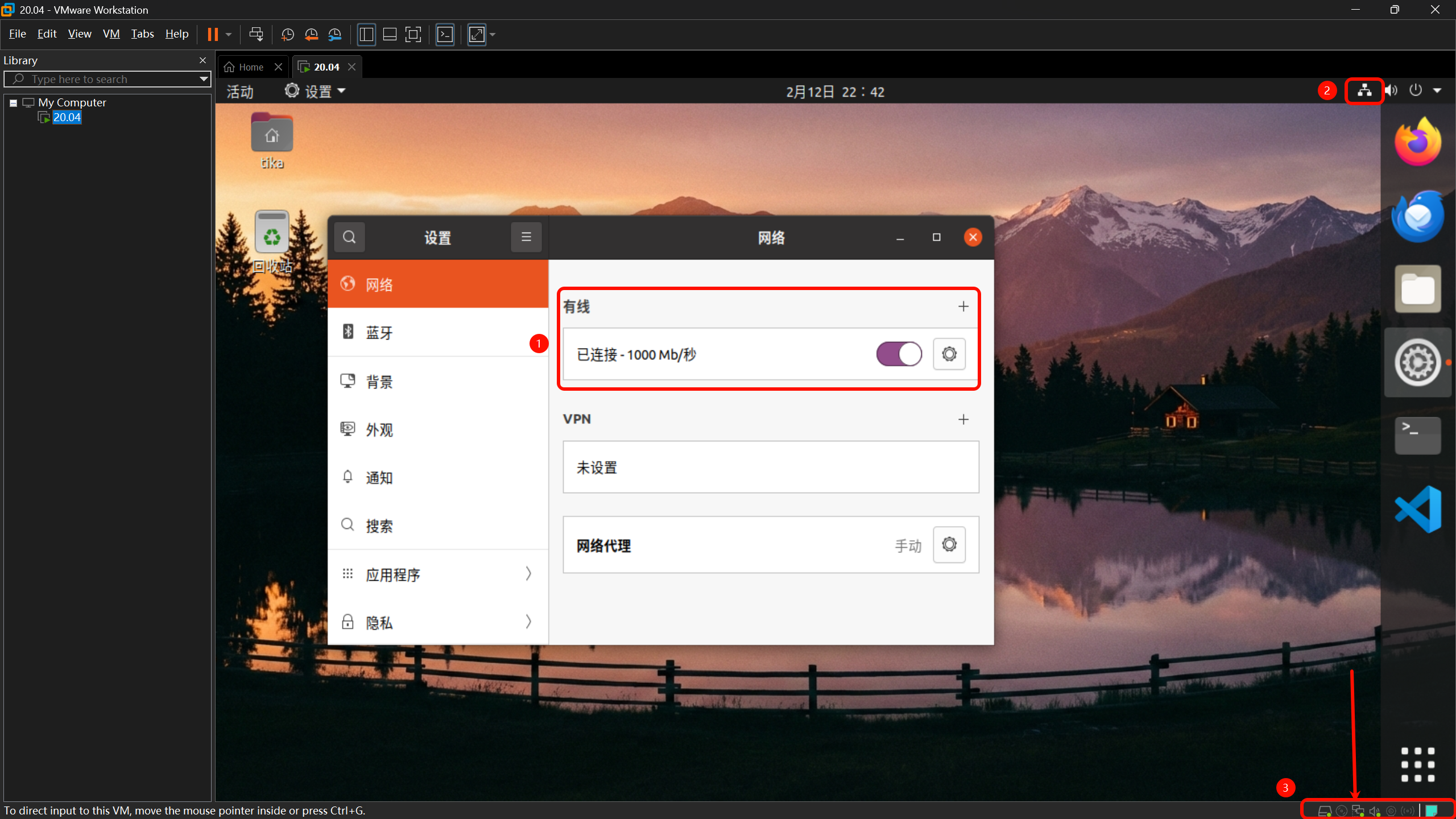Revert the VM to its snapshot
Viewport: 1456px width, 819px height.
point(311,34)
